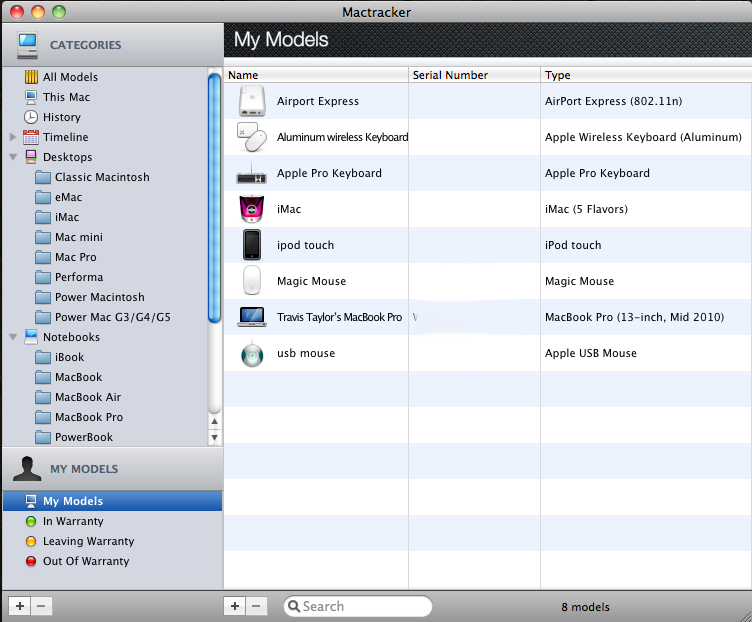Select the In Warranty smart list
The image size is (752, 622).
[x=73, y=521]
